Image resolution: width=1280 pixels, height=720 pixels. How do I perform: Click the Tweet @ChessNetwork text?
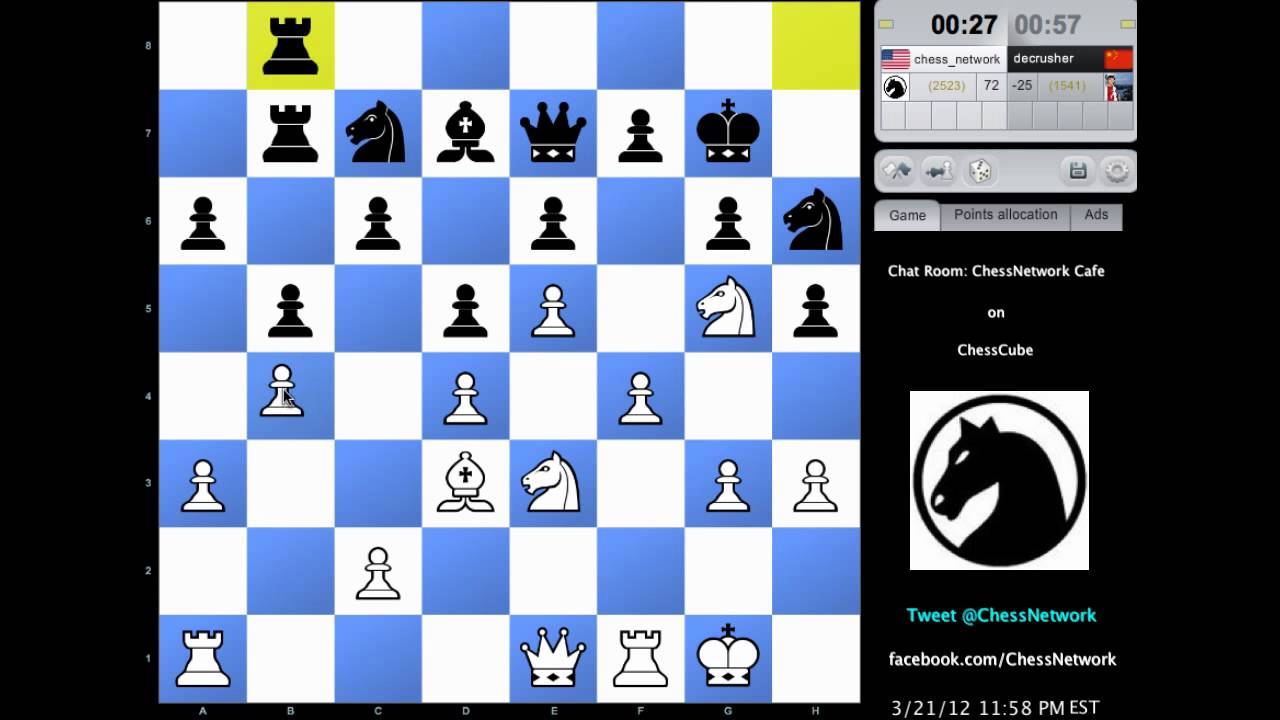(1001, 615)
